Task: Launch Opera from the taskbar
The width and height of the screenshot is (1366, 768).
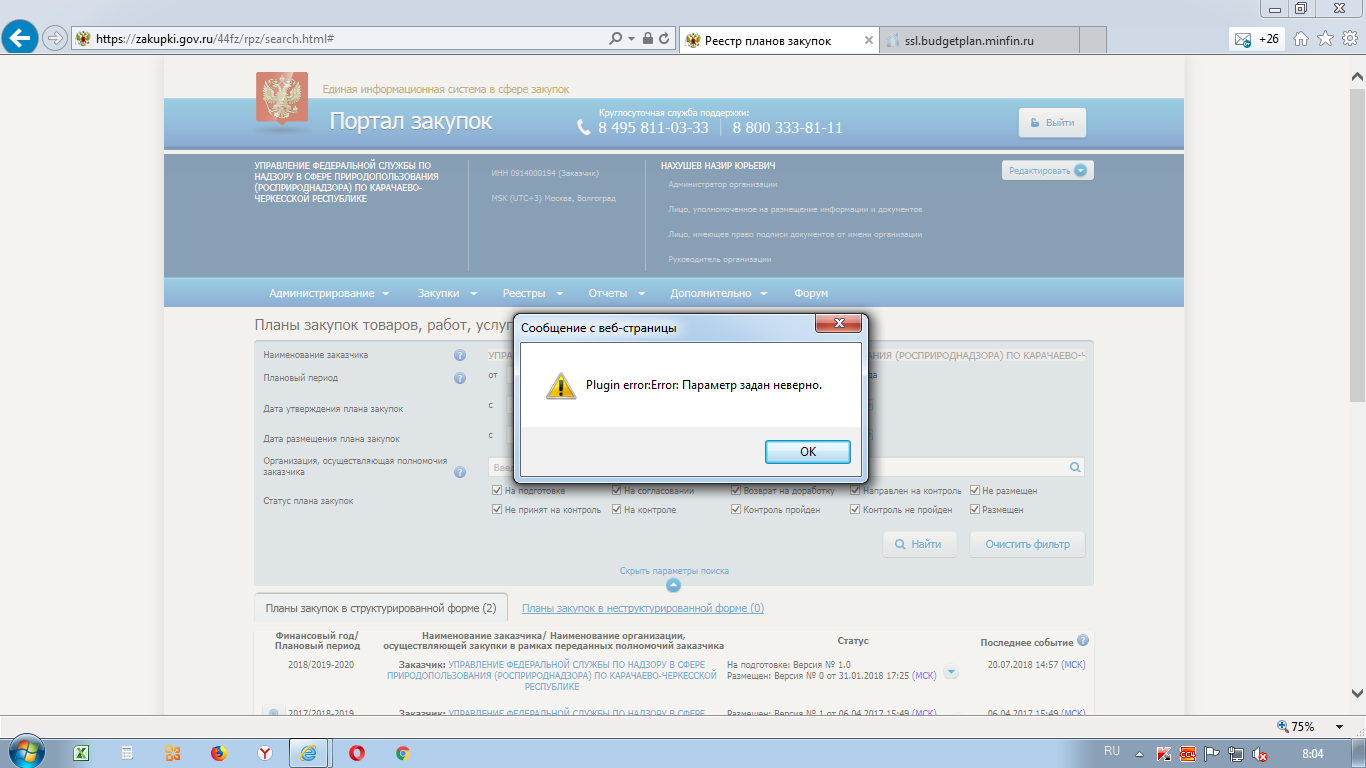Action: tap(357, 753)
